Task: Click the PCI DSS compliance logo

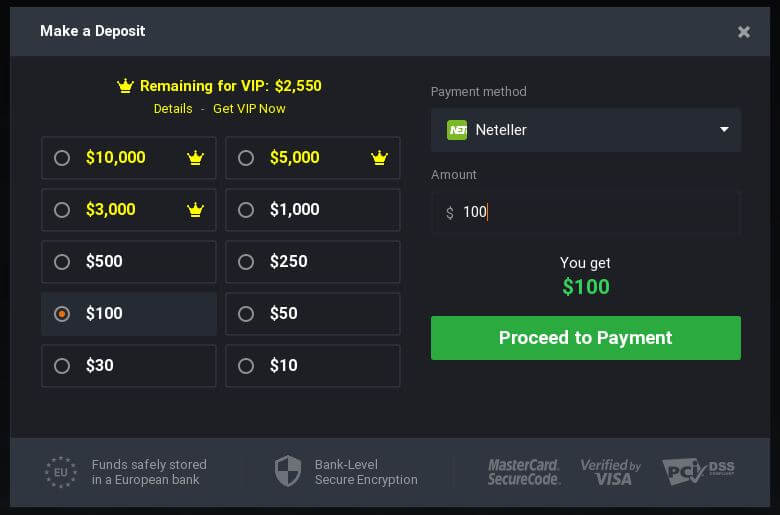Action: point(698,471)
